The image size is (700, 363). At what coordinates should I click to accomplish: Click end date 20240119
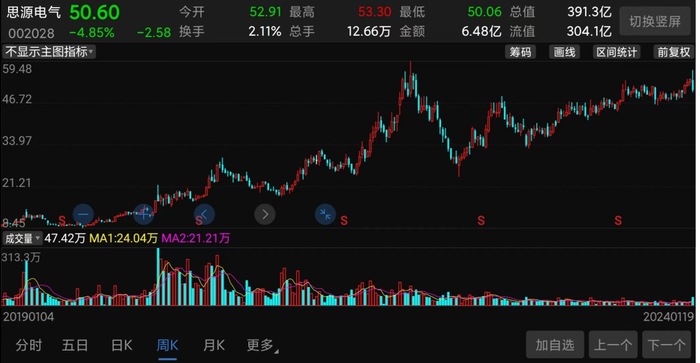[668, 317]
